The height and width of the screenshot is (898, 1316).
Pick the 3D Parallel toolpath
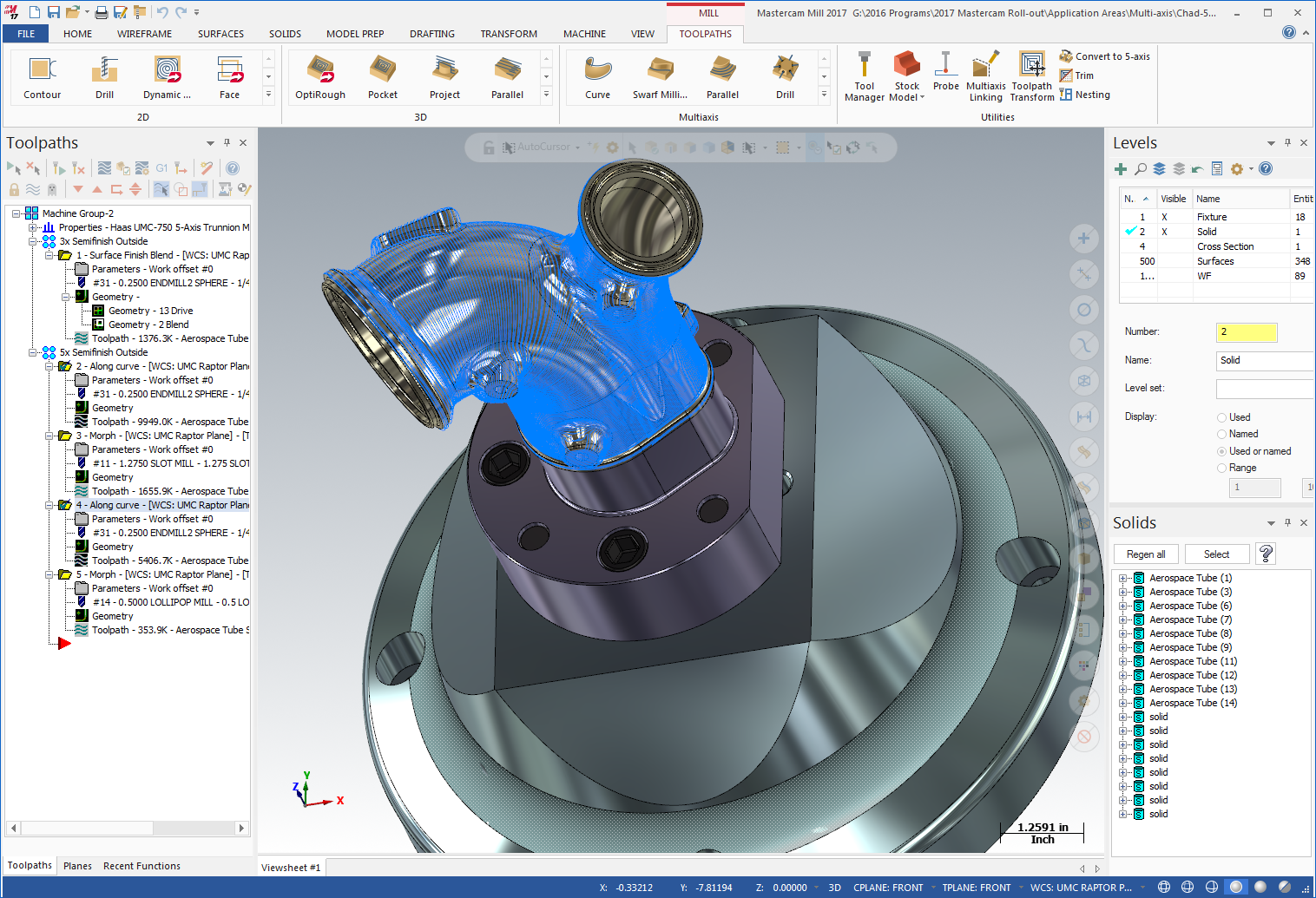coord(508,77)
